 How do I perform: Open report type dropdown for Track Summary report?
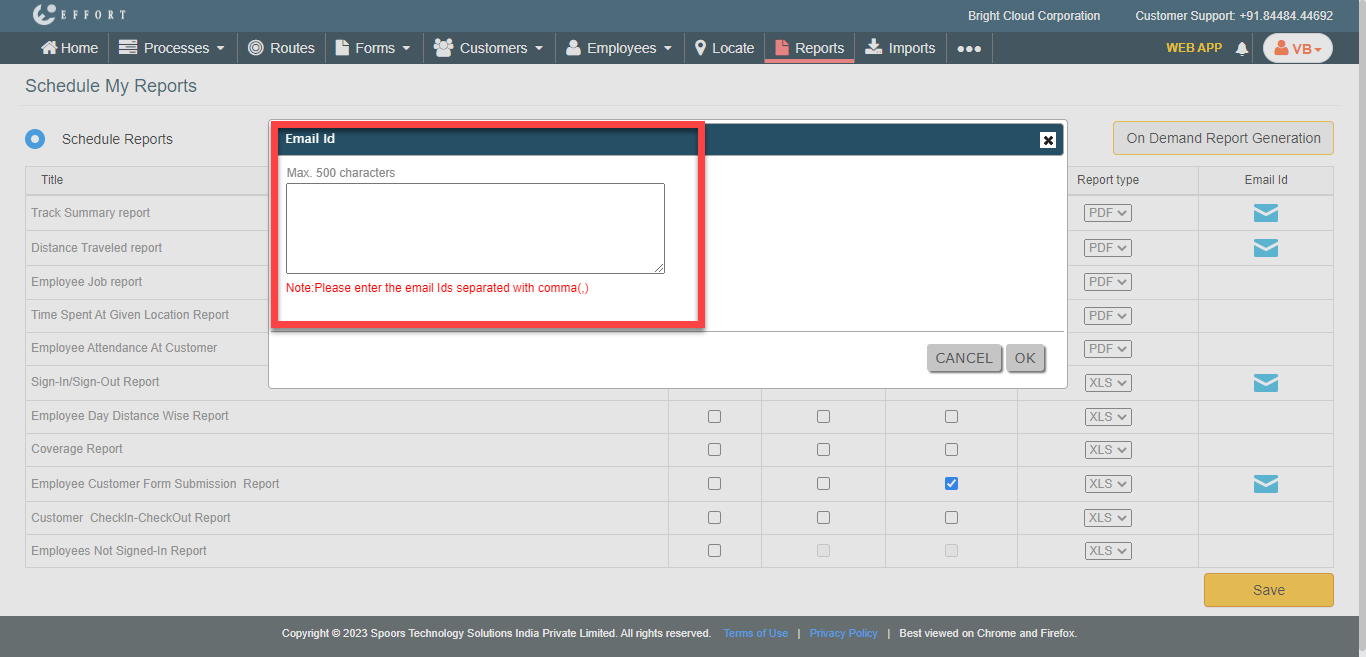pyautogui.click(x=1107, y=213)
